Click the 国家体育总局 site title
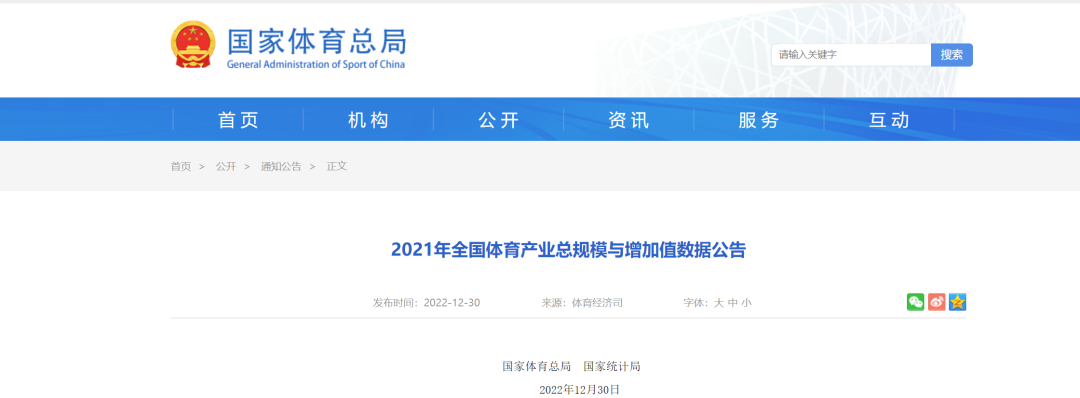This screenshot has height=398, width=1080. coord(317,41)
